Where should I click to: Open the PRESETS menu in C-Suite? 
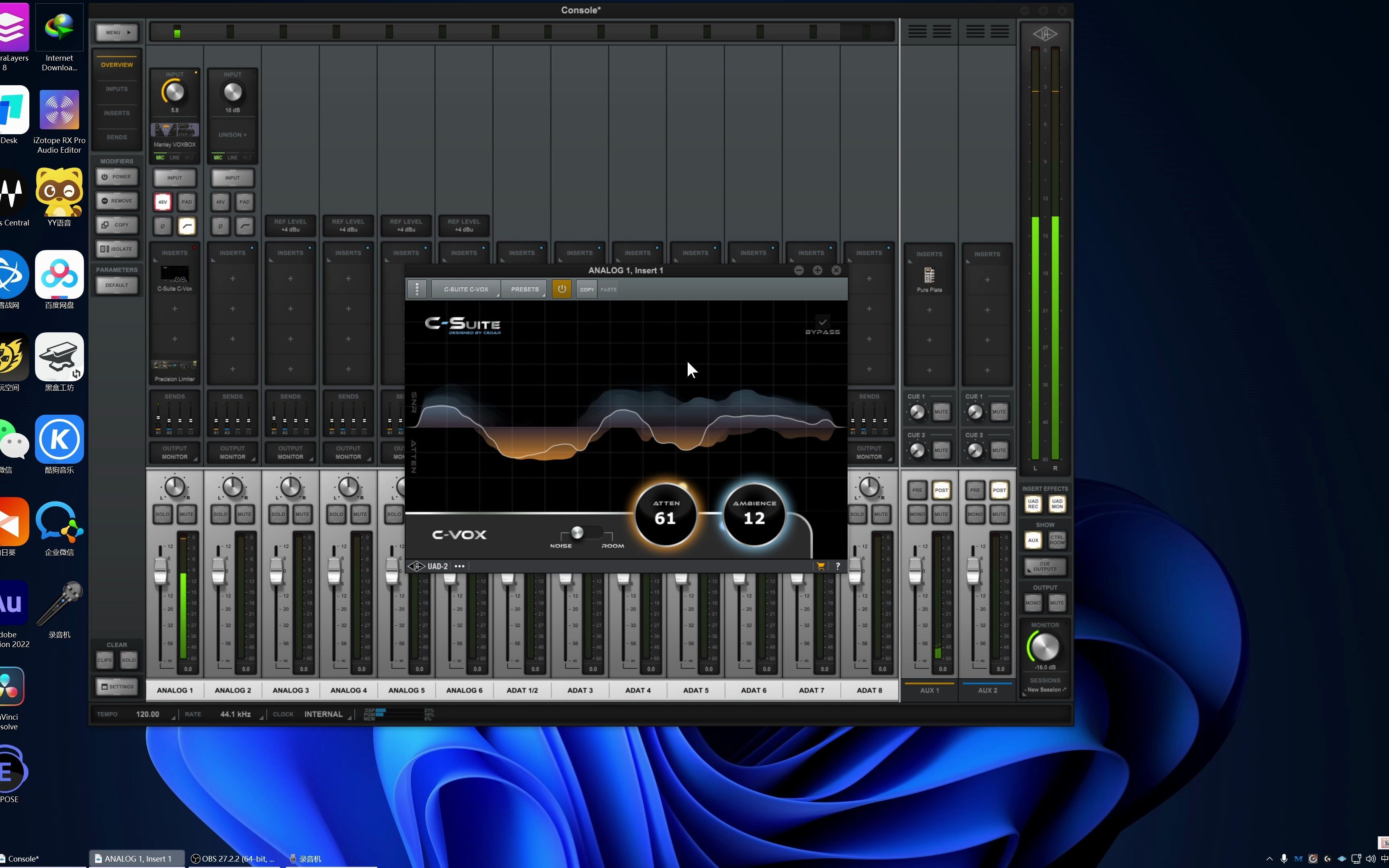coord(525,289)
